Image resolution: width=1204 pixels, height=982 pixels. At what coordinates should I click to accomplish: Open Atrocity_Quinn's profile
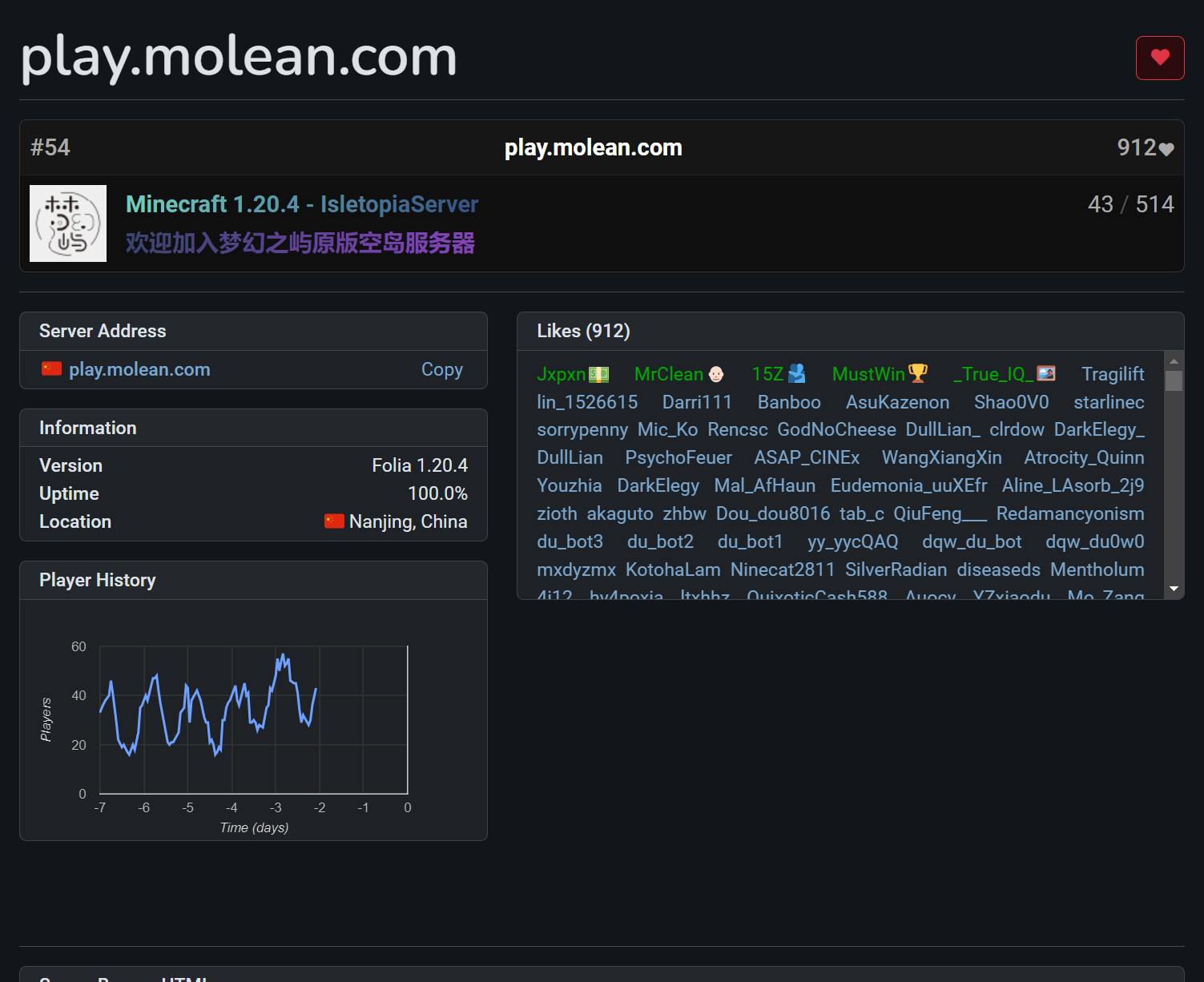pyautogui.click(x=1084, y=457)
